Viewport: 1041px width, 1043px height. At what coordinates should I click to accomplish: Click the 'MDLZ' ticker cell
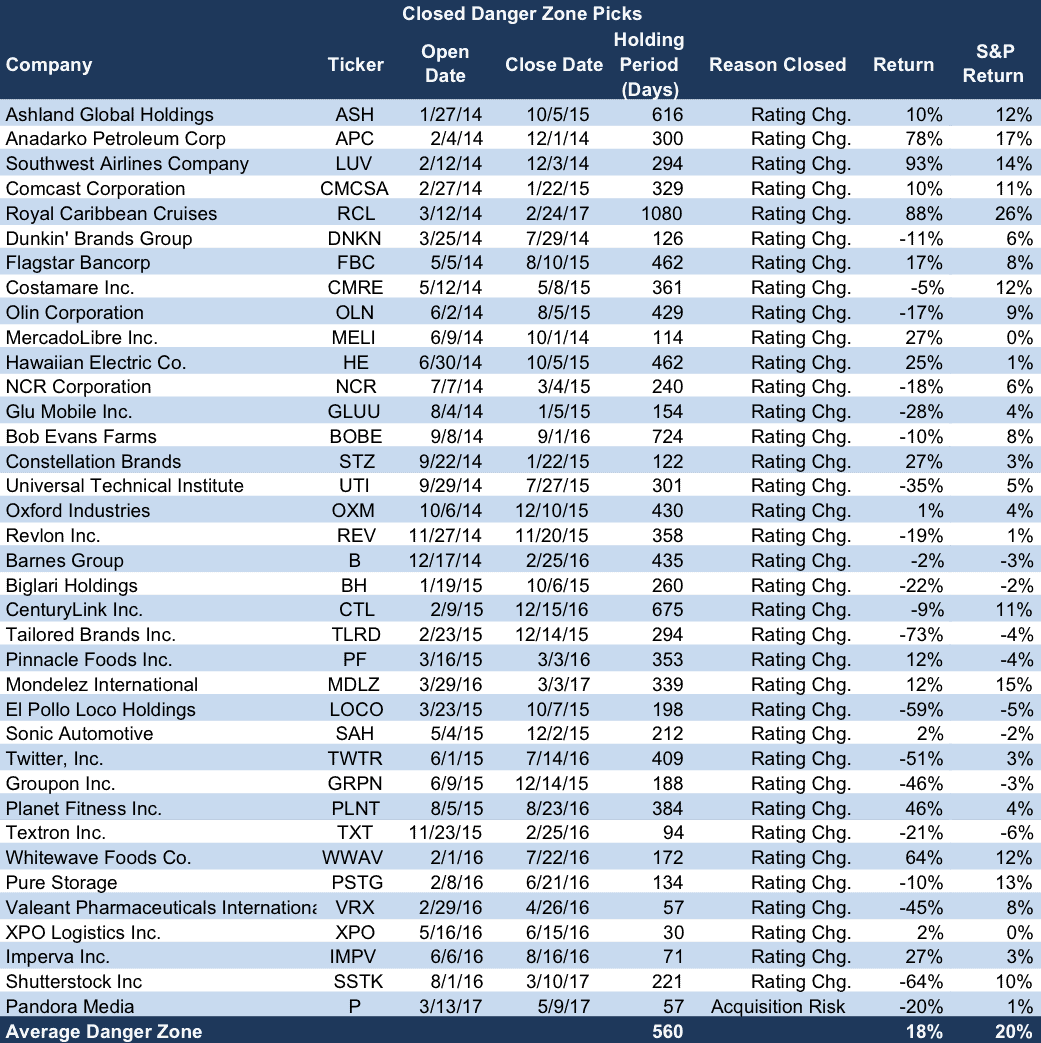pos(354,684)
